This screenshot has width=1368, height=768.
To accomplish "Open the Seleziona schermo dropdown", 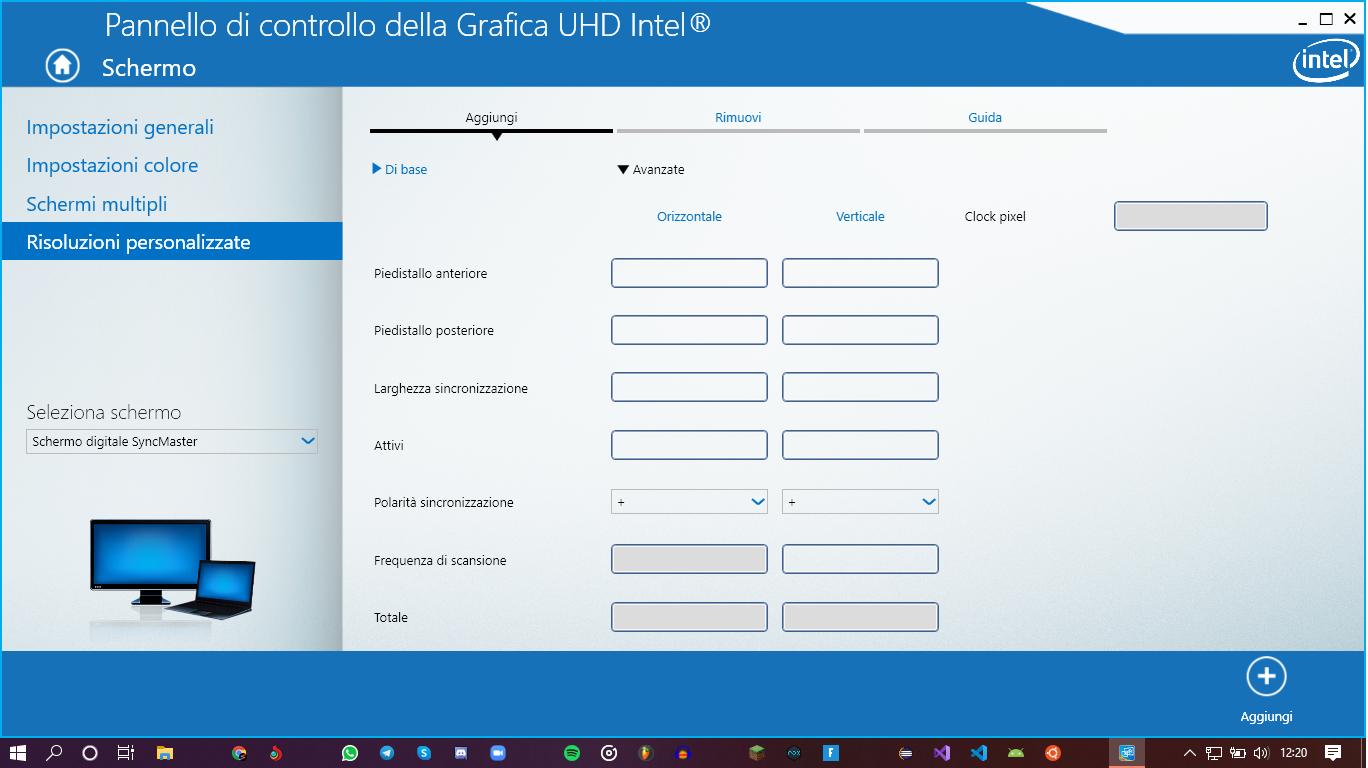I will click(x=171, y=440).
